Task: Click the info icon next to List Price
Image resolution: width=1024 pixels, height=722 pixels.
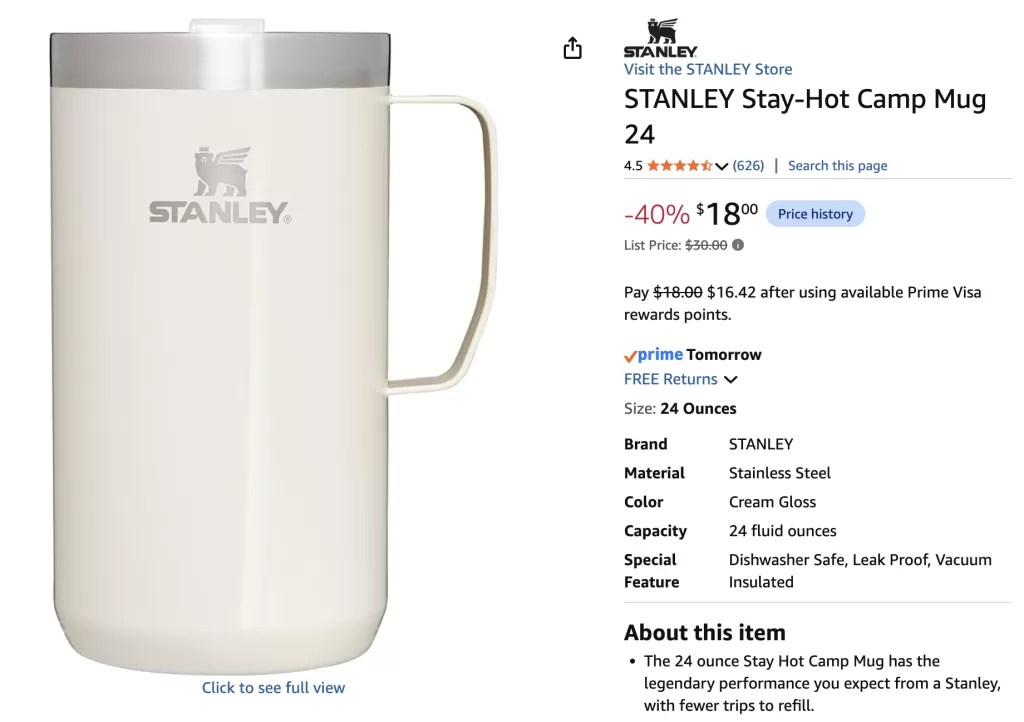Action: pos(738,245)
